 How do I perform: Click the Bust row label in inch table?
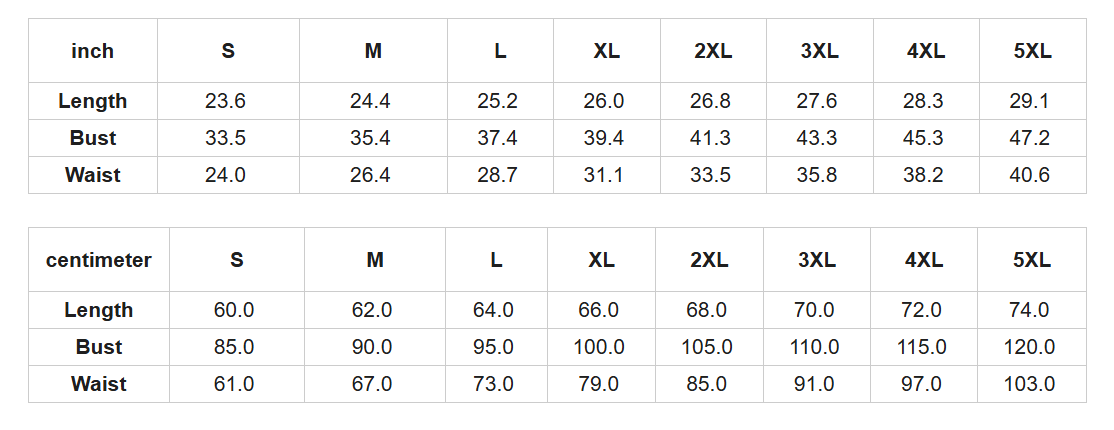pos(92,138)
